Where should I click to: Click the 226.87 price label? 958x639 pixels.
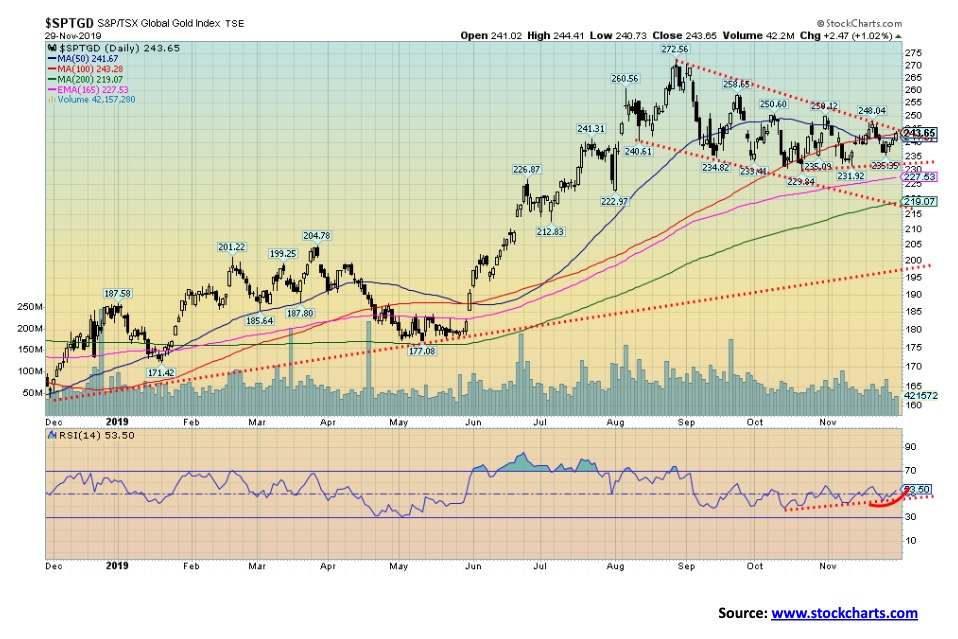(526, 170)
